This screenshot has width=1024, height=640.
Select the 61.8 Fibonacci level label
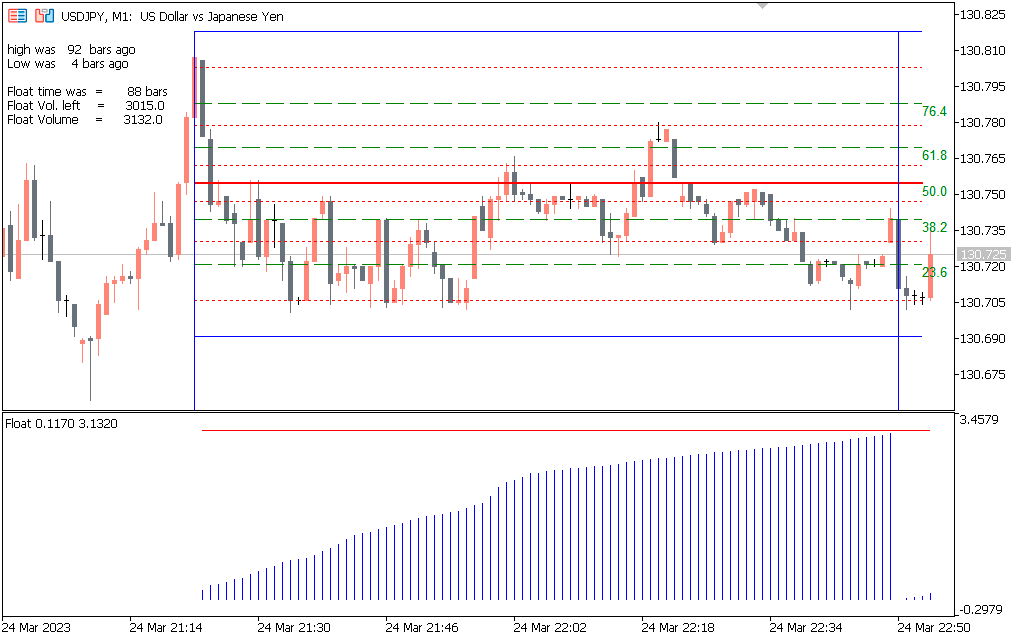tap(934, 156)
